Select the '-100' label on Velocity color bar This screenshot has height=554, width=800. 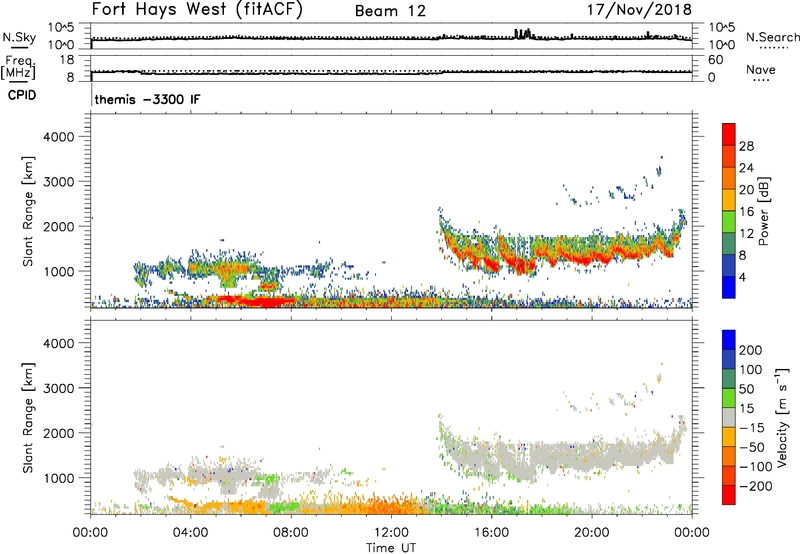pyautogui.click(x=756, y=466)
